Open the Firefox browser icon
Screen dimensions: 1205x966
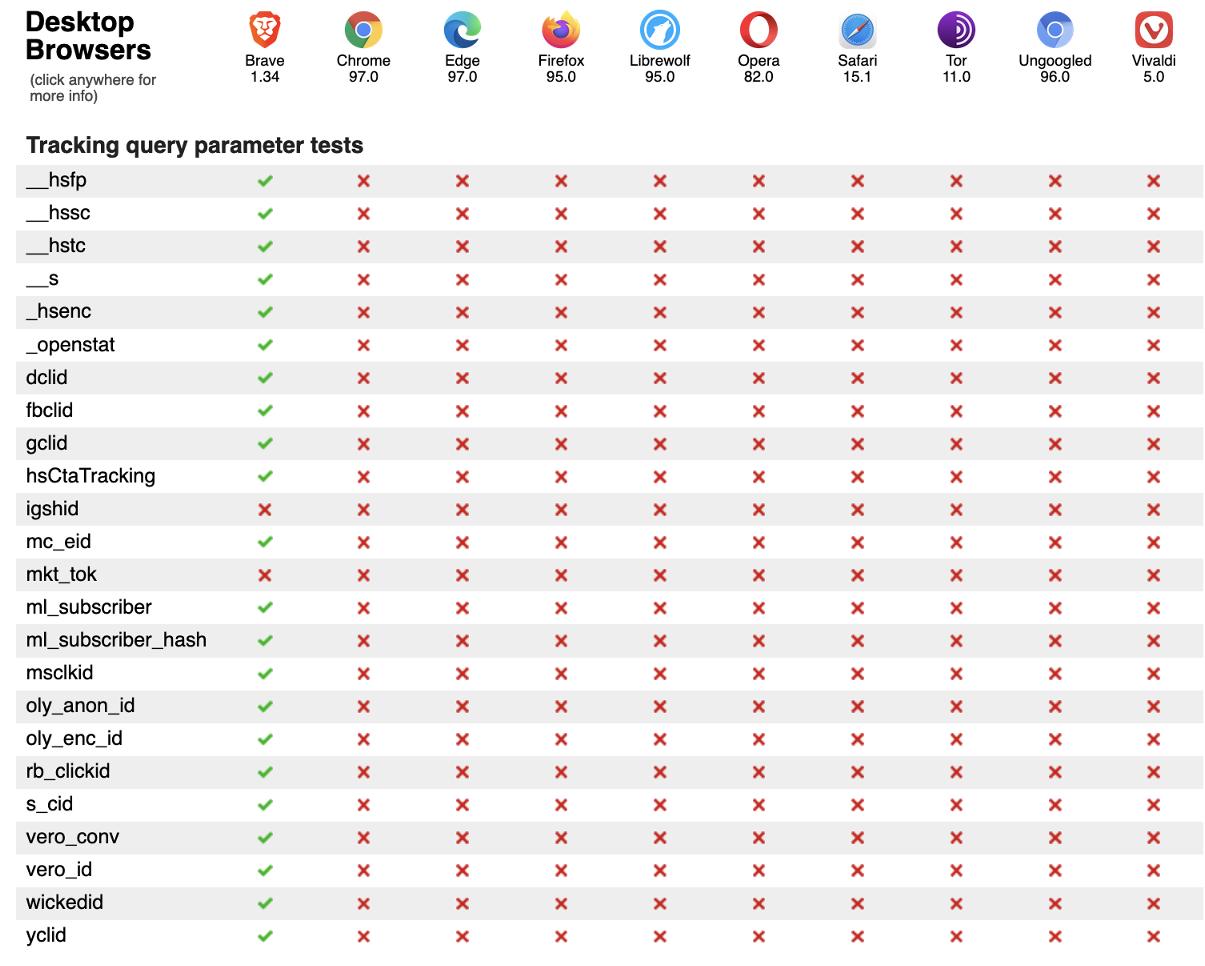tap(561, 30)
